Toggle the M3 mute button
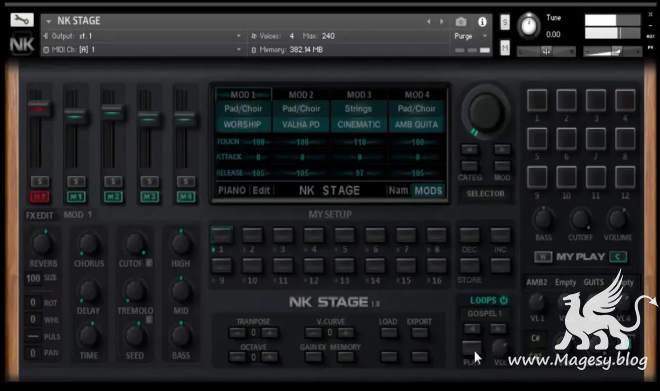This screenshot has height=391, width=660. point(149,197)
